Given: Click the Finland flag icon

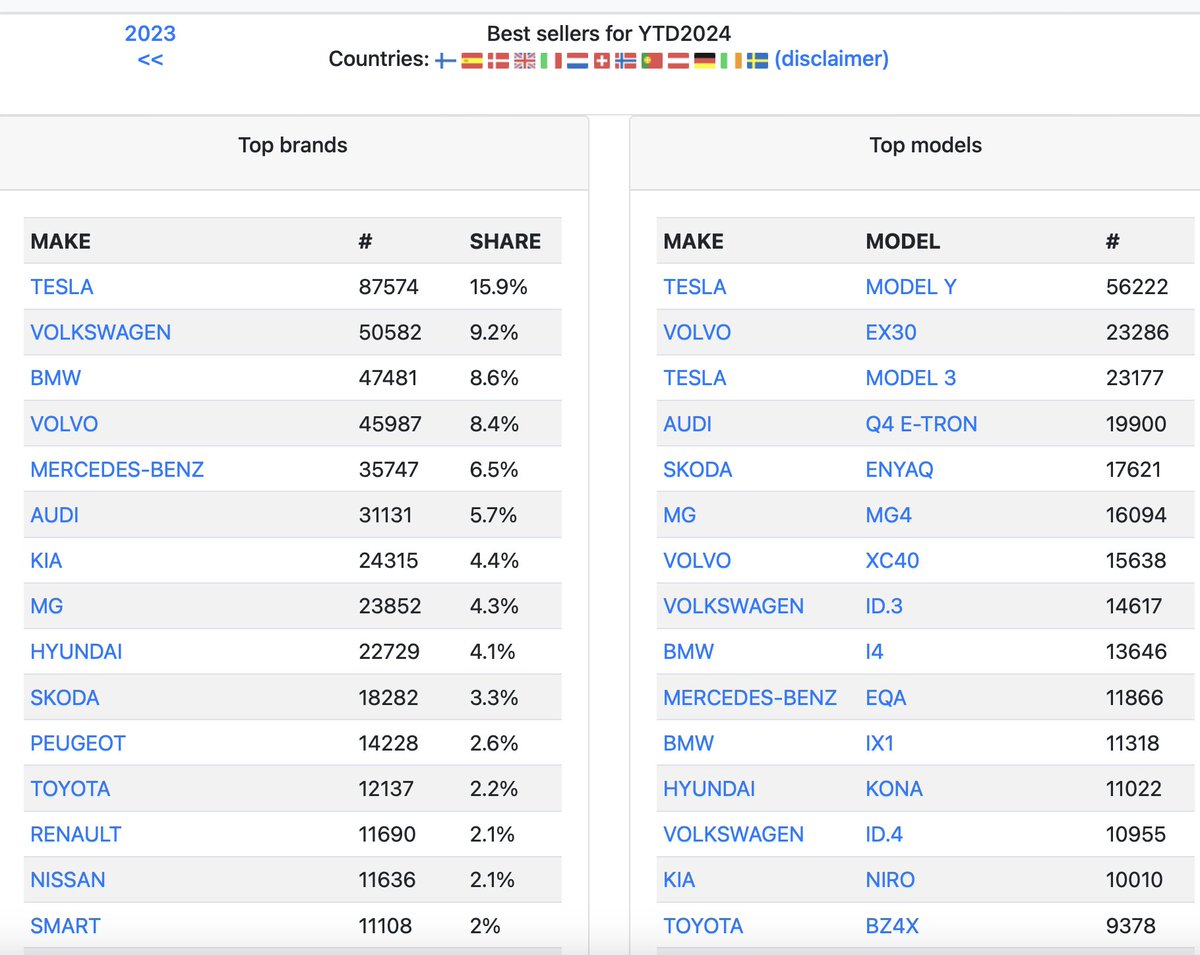Looking at the screenshot, I should pos(446,60).
